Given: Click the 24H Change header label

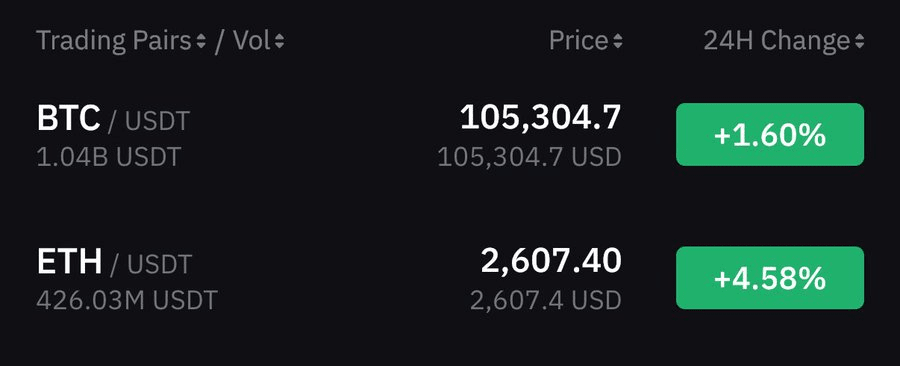Looking at the screenshot, I should pyautogui.click(x=777, y=41).
